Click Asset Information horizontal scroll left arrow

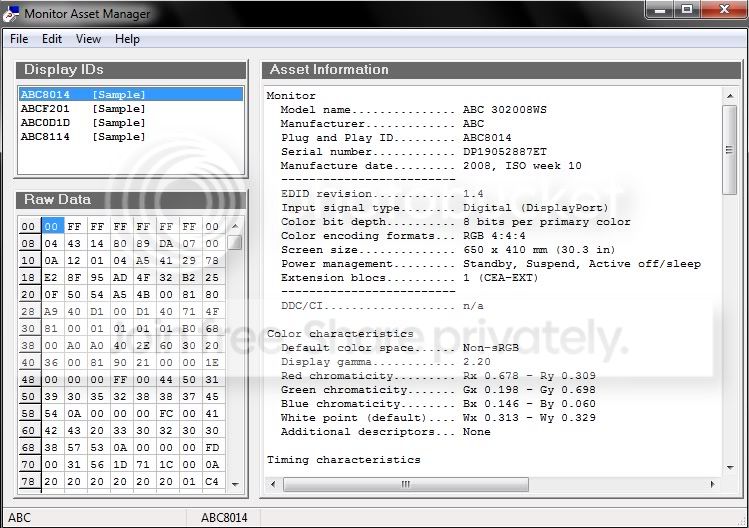273,484
